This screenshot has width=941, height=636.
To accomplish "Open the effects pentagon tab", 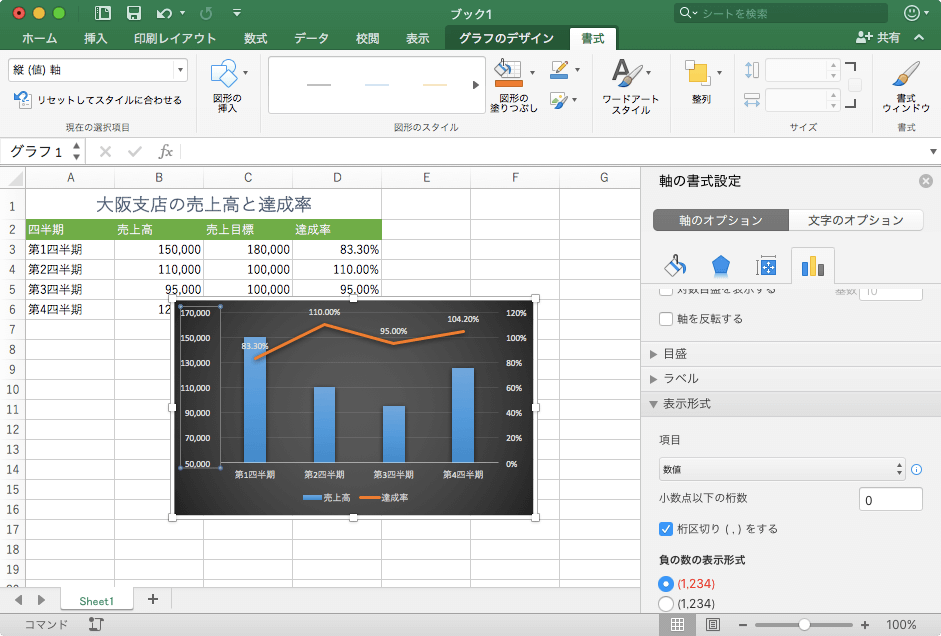I will [721, 265].
